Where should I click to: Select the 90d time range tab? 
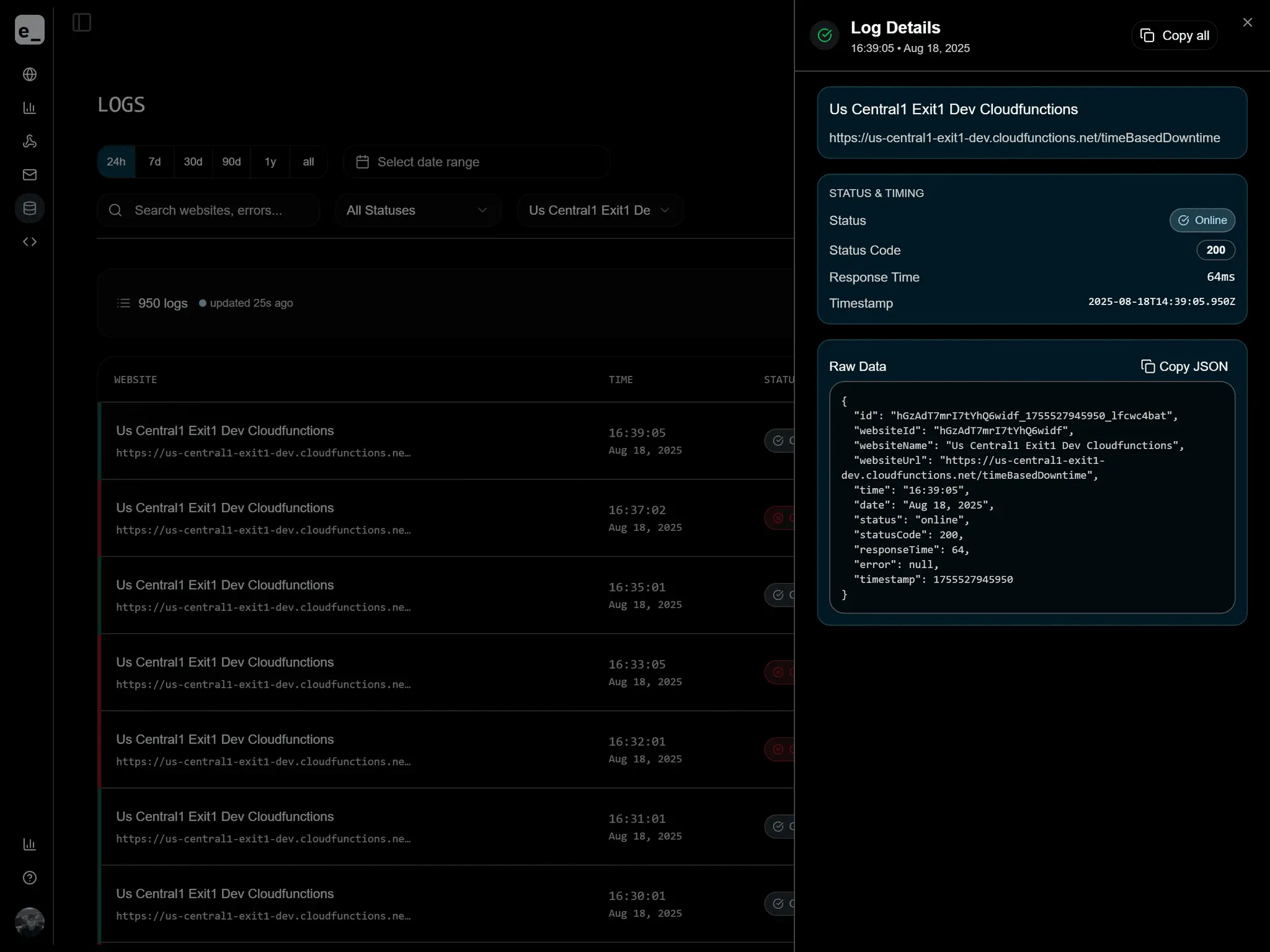(x=231, y=162)
